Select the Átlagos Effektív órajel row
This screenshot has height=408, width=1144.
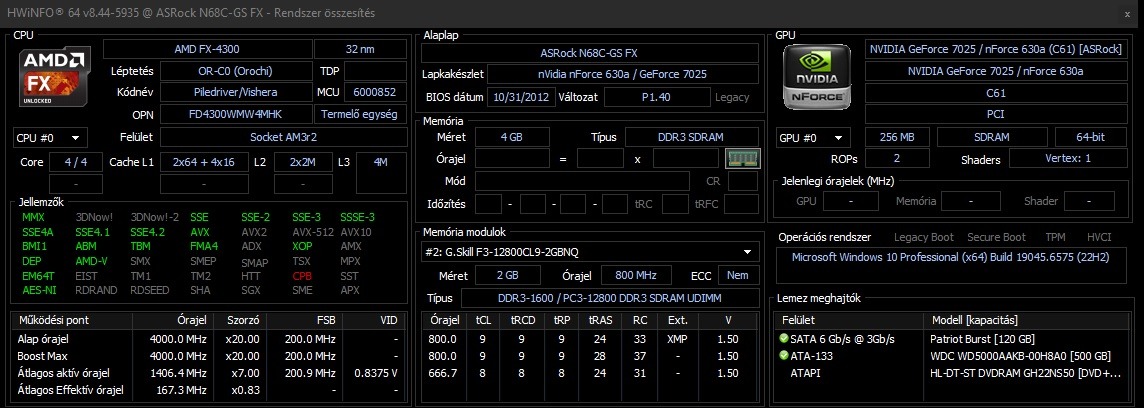pyautogui.click(x=209, y=390)
